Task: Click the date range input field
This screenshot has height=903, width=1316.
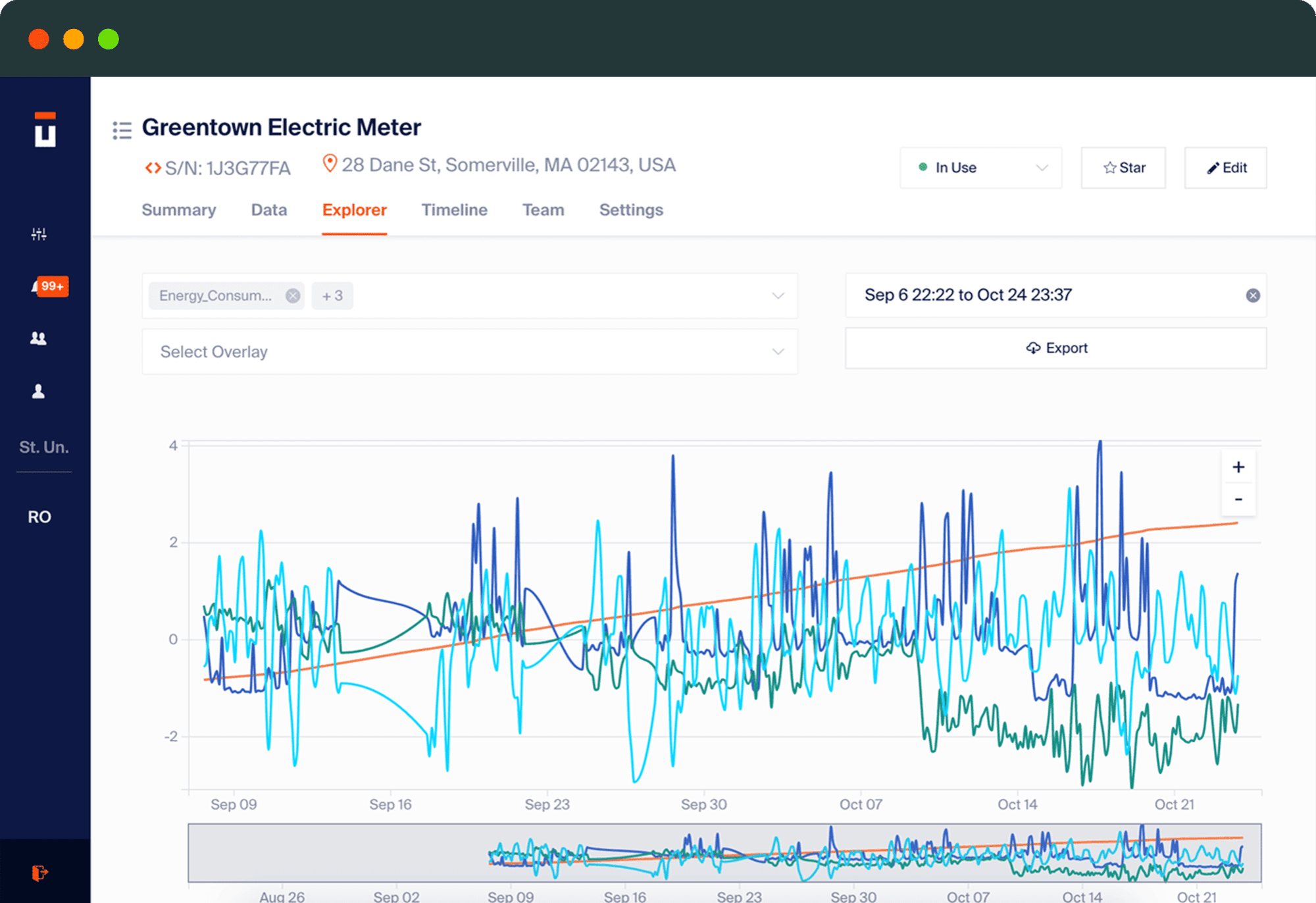Action: (x=1055, y=296)
